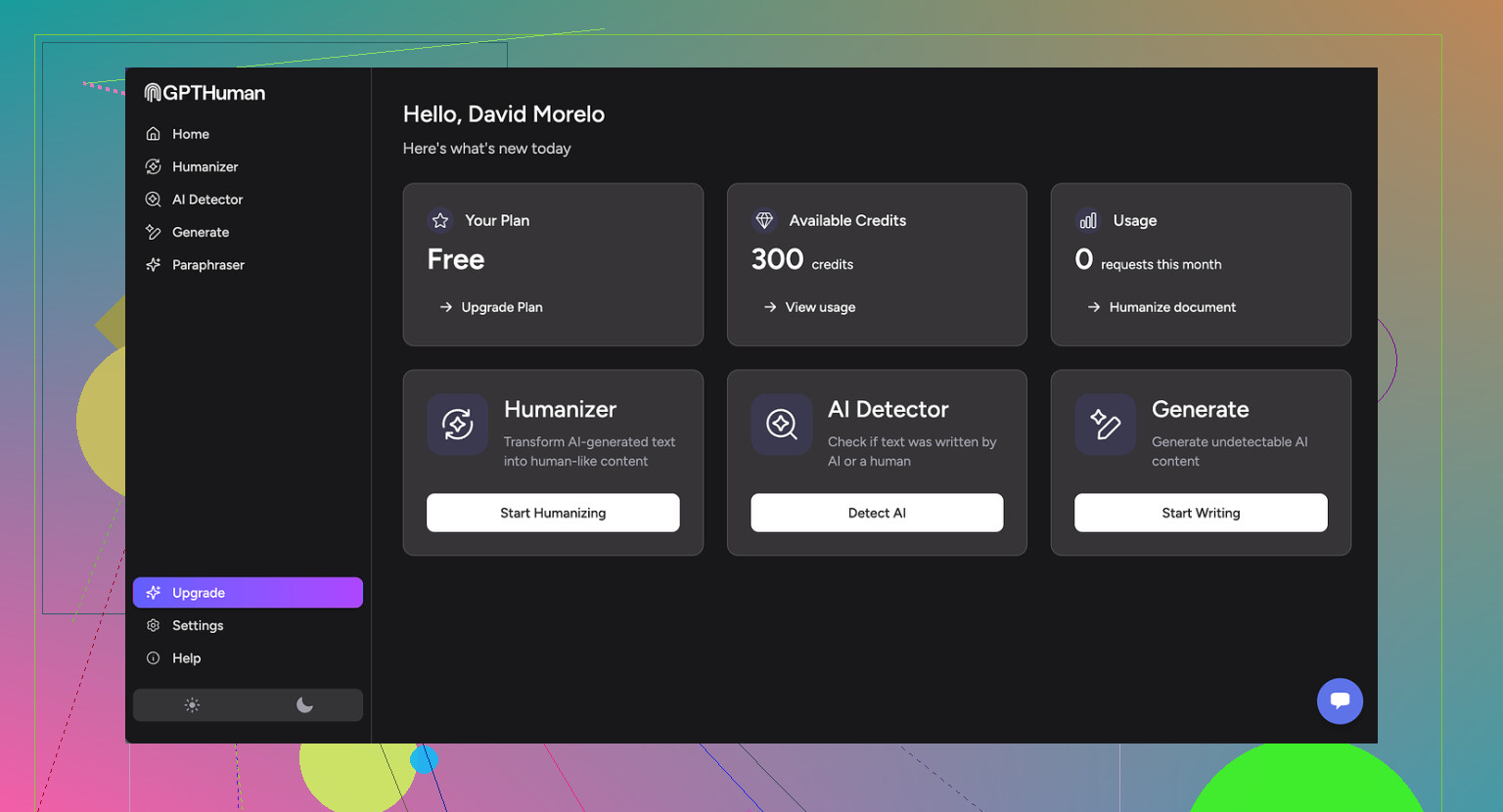Click the GPTHuman logo
Image resolution: width=1503 pixels, height=812 pixels.
(205, 93)
